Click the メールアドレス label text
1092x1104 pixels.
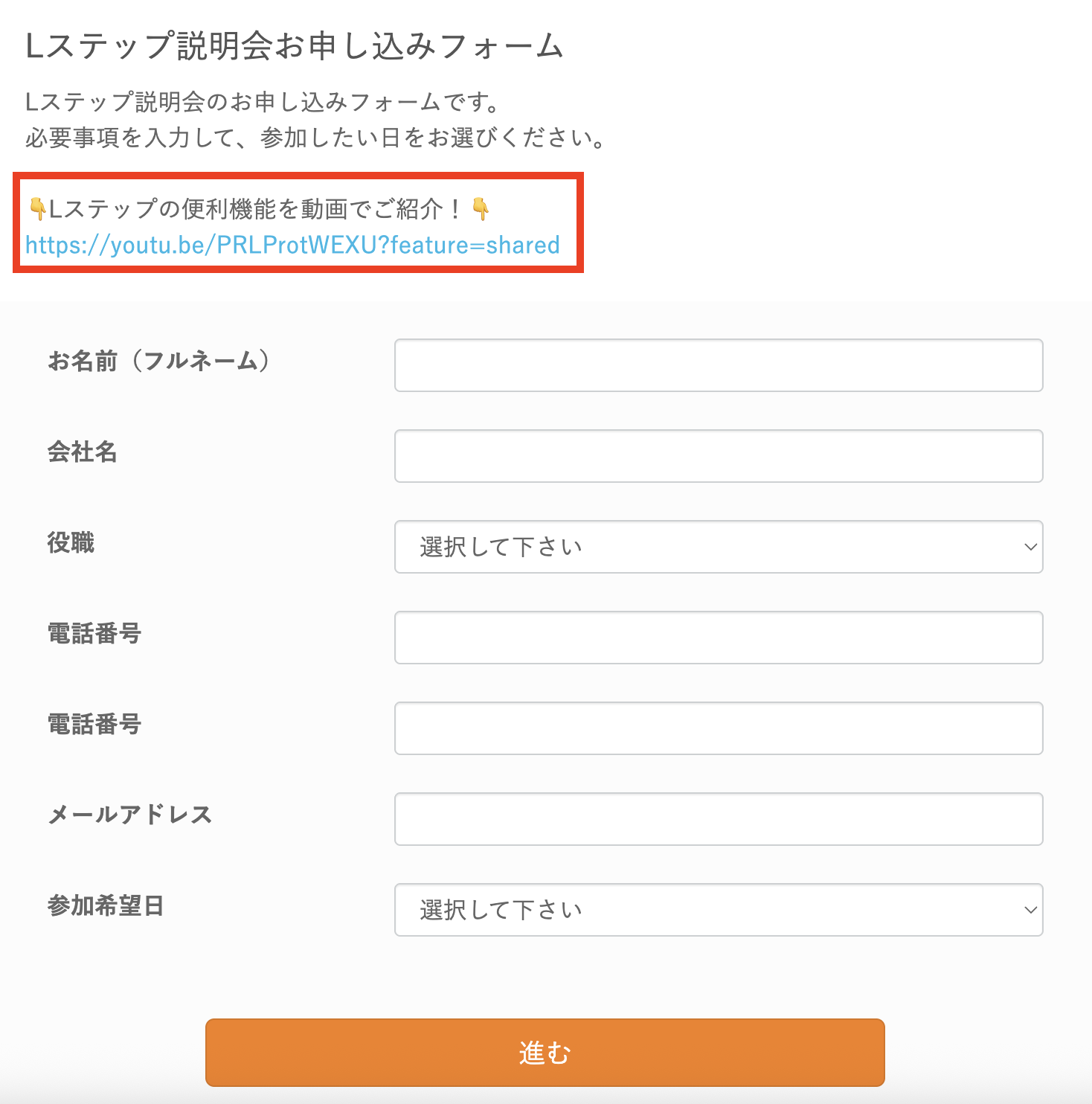point(130,815)
